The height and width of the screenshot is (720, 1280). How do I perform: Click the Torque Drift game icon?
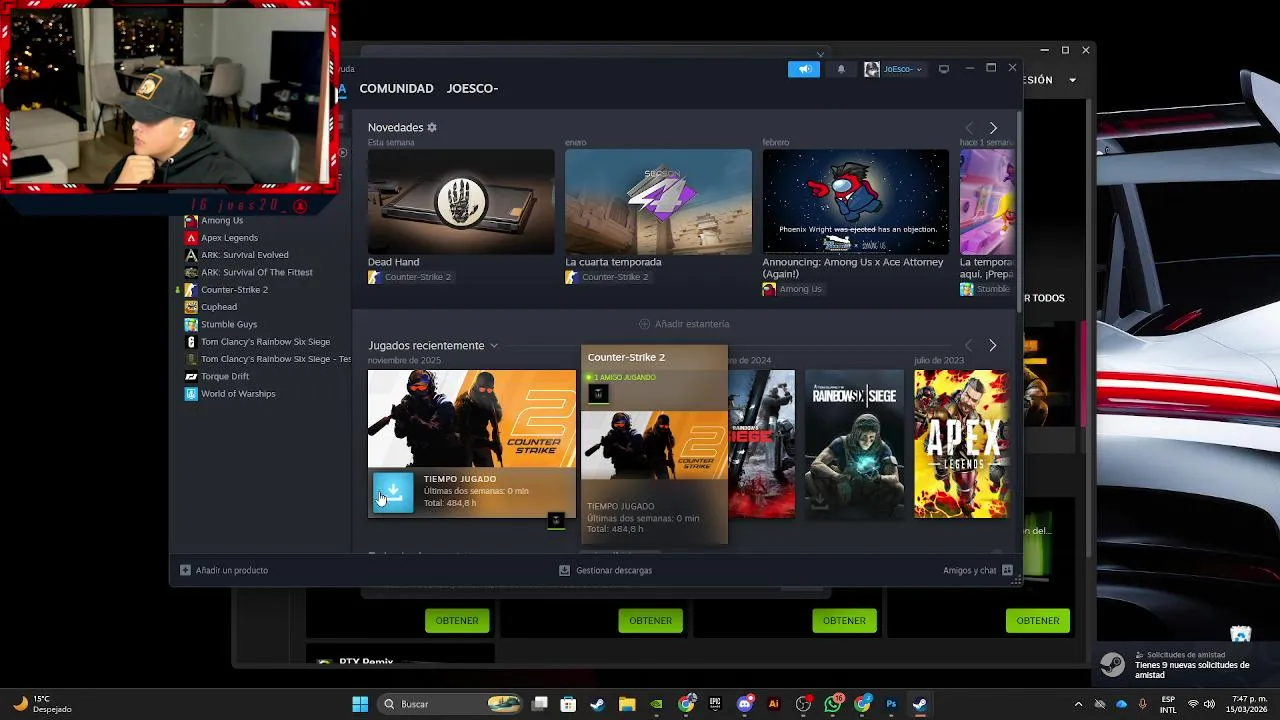click(x=191, y=376)
